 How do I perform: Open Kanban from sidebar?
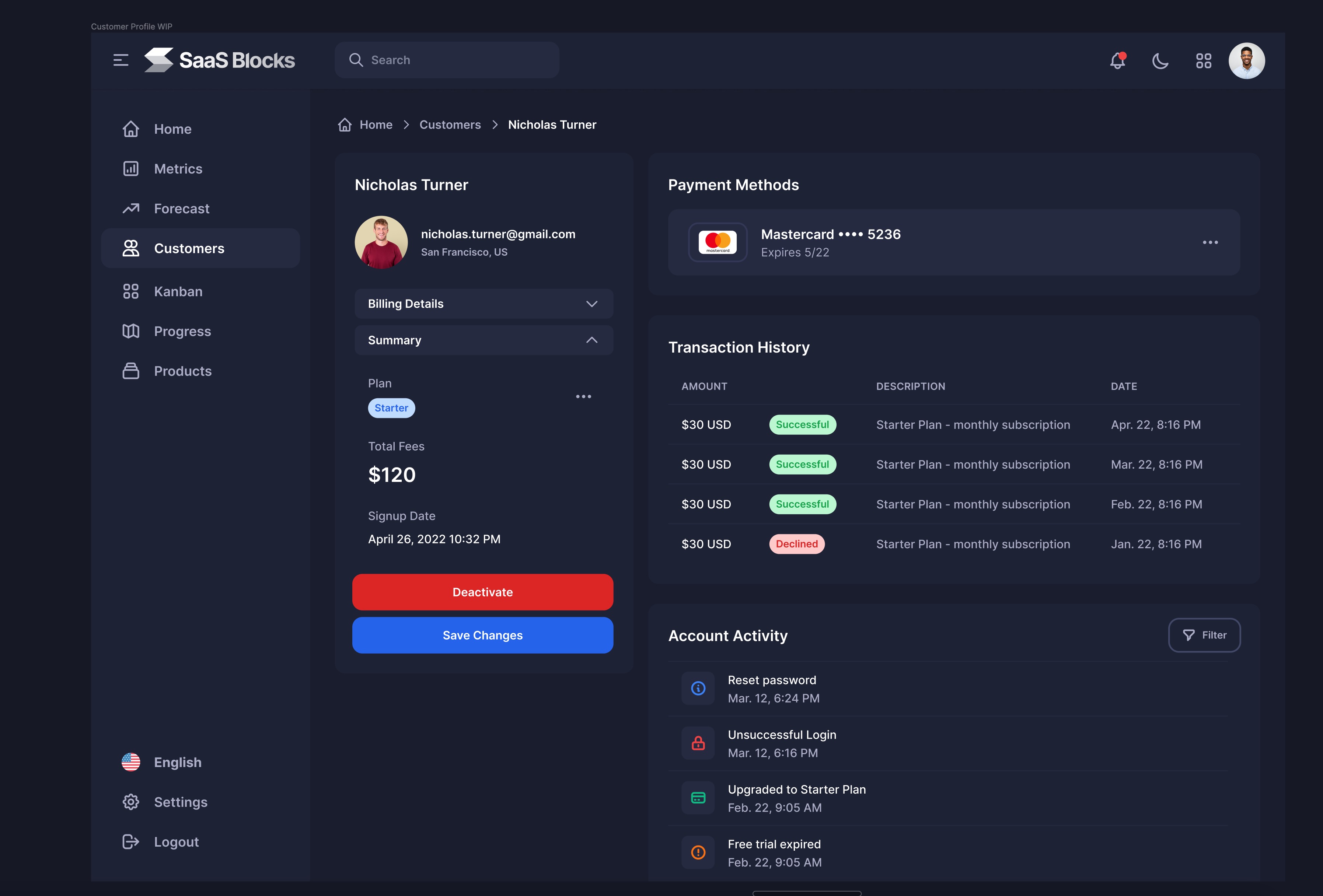click(178, 291)
